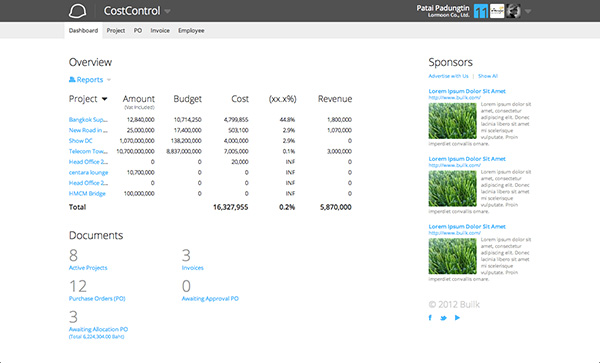Screen dimensions: 600x363
Task: Click the user avatar photo in header
Action: (x=513, y=11)
